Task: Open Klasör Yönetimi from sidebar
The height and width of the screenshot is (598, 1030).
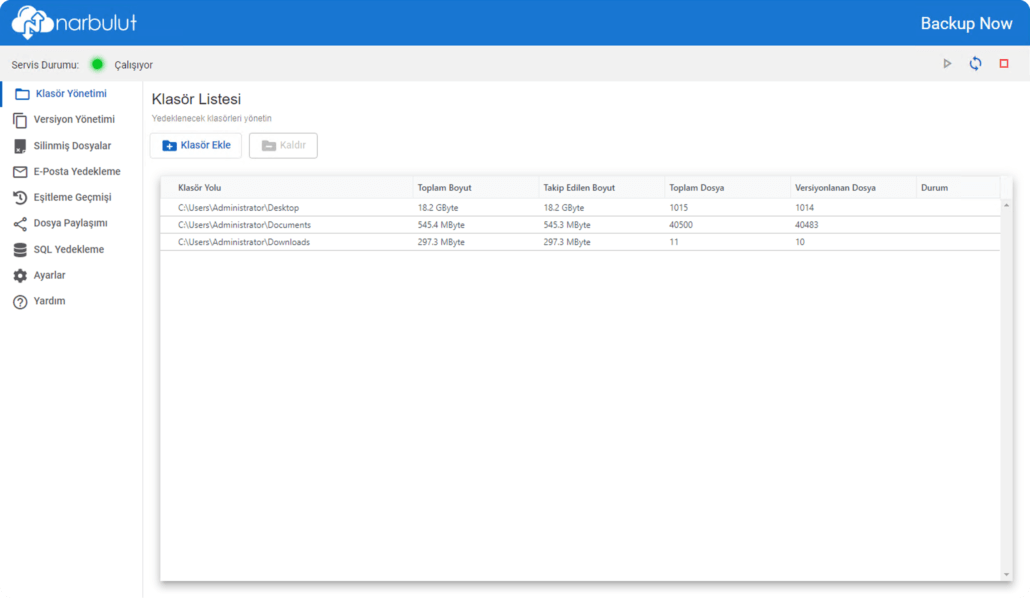Action: click(70, 94)
